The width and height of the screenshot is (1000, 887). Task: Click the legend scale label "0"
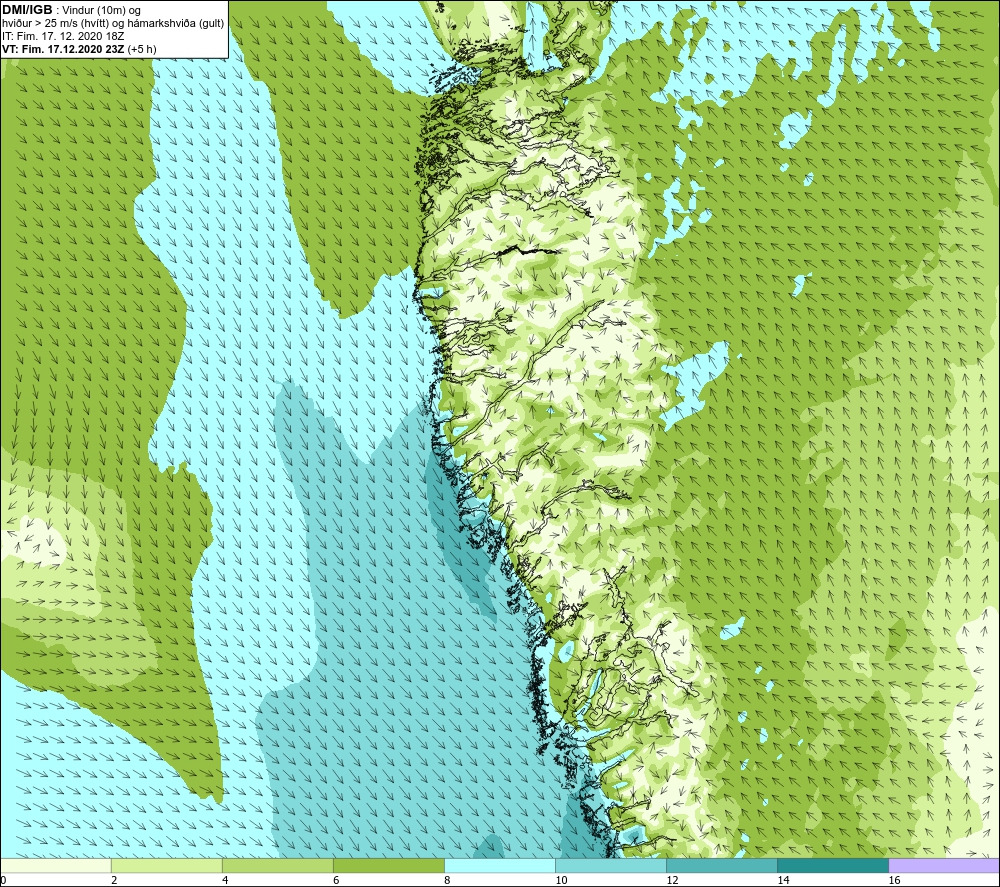tap(4, 880)
